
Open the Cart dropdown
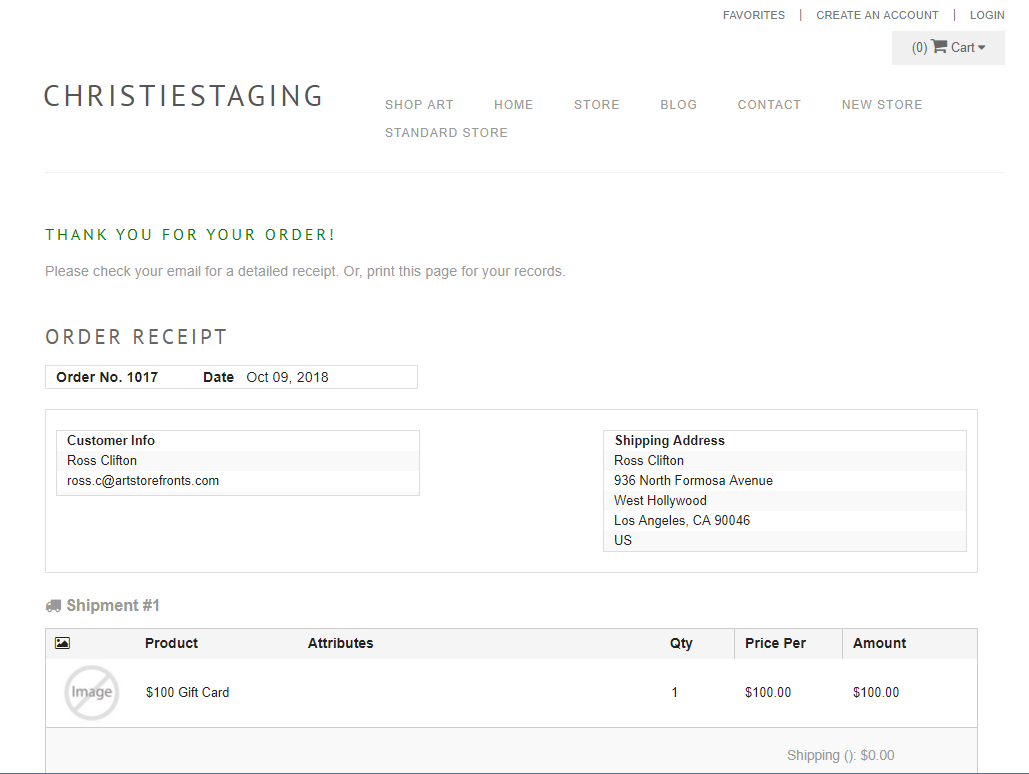pyautogui.click(x=964, y=46)
